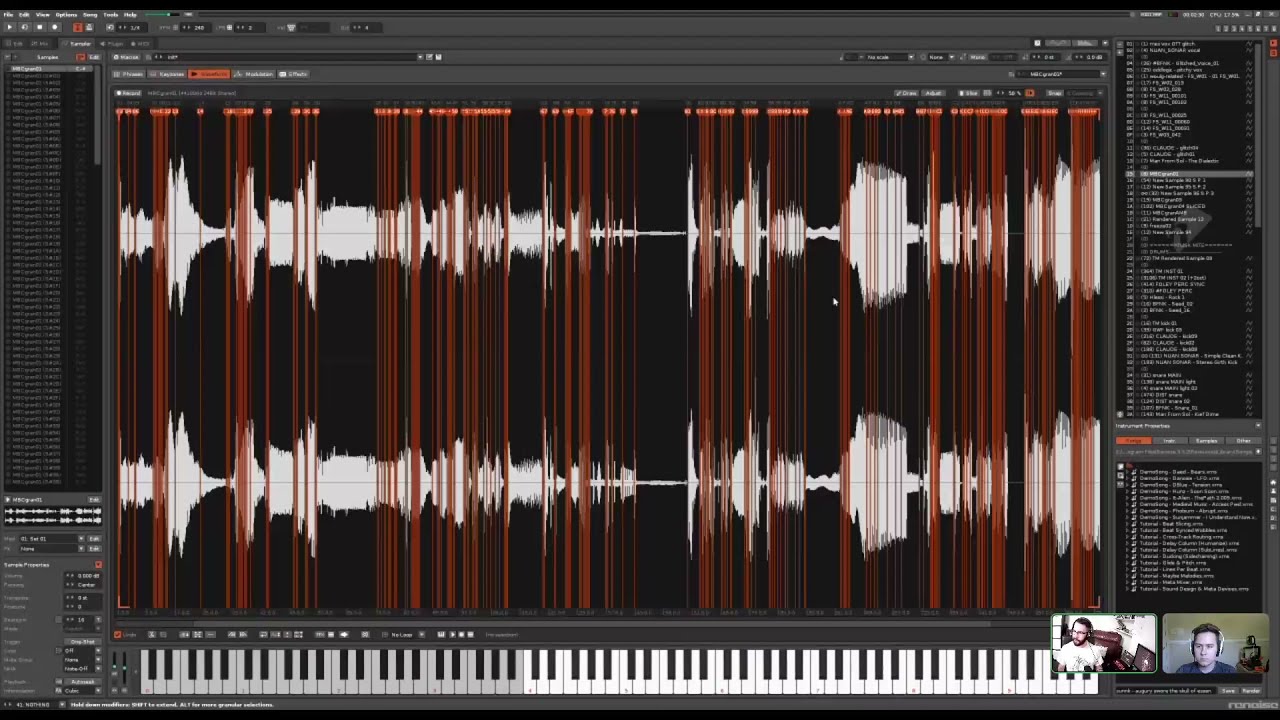Click the Undo icon below the waveform
The height and width of the screenshot is (720, 1280).
[118, 635]
